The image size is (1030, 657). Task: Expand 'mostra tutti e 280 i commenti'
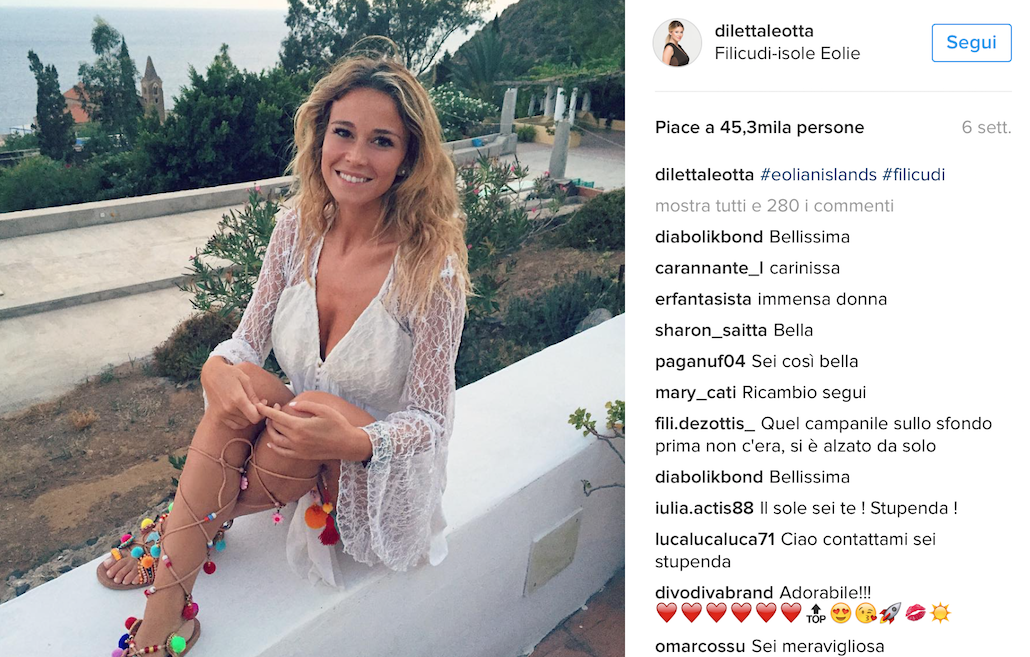774,206
